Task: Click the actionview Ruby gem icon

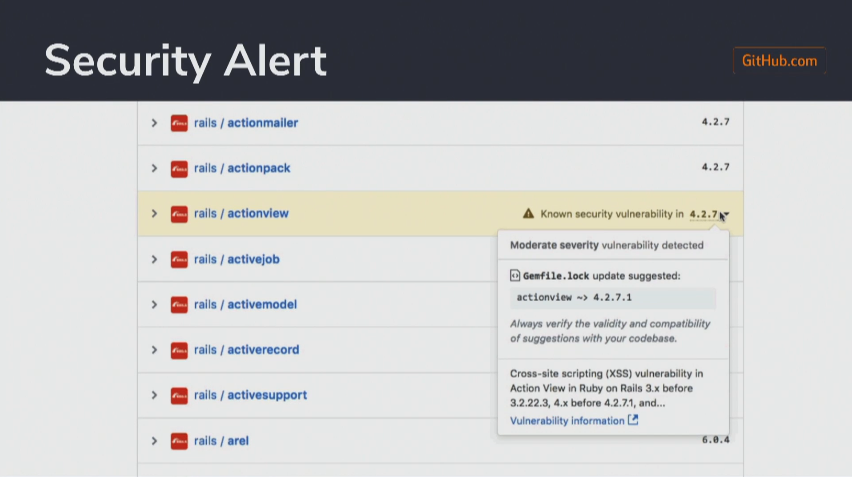Action: pyautogui.click(x=179, y=214)
